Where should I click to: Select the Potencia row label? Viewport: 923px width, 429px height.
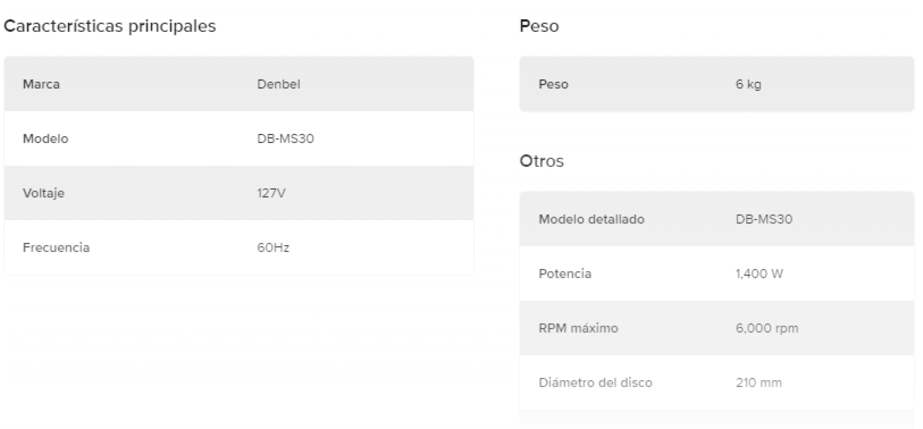click(565, 274)
